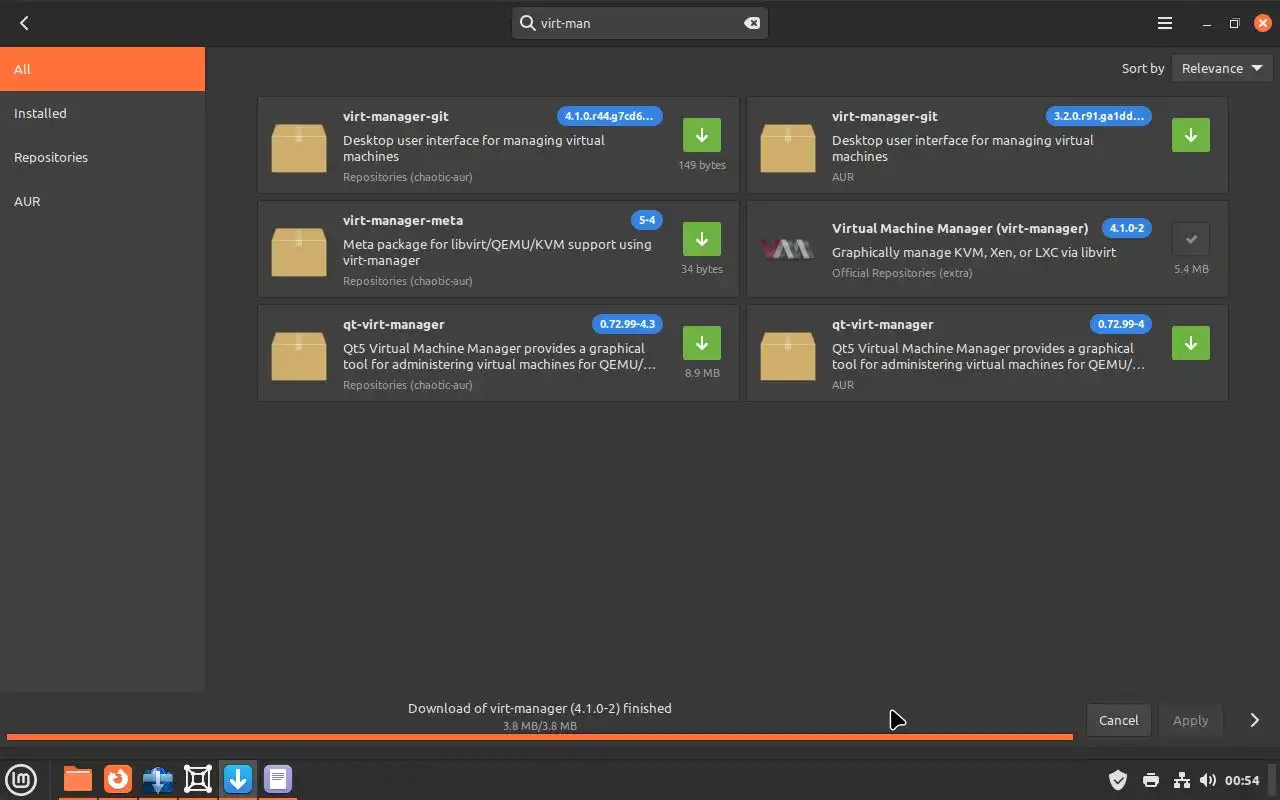Image resolution: width=1280 pixels, height=800 pixels.
Task: Cancel the pending transaction
Action: click(1118, 720)
